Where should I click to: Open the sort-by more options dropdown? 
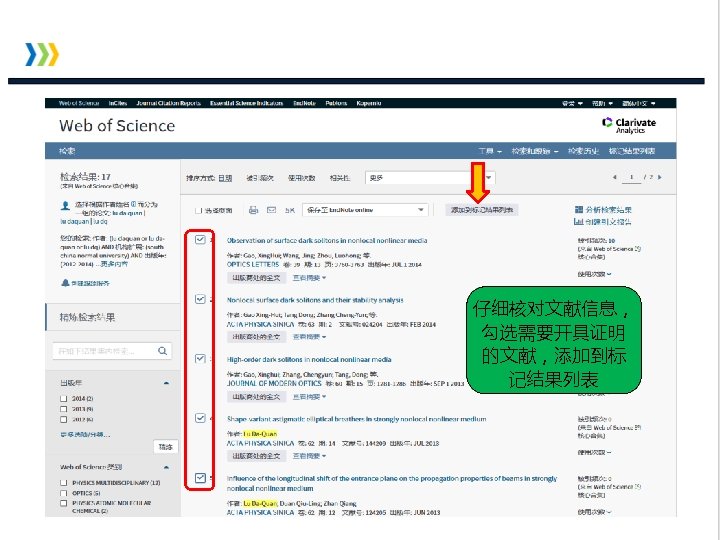point(430,178)
